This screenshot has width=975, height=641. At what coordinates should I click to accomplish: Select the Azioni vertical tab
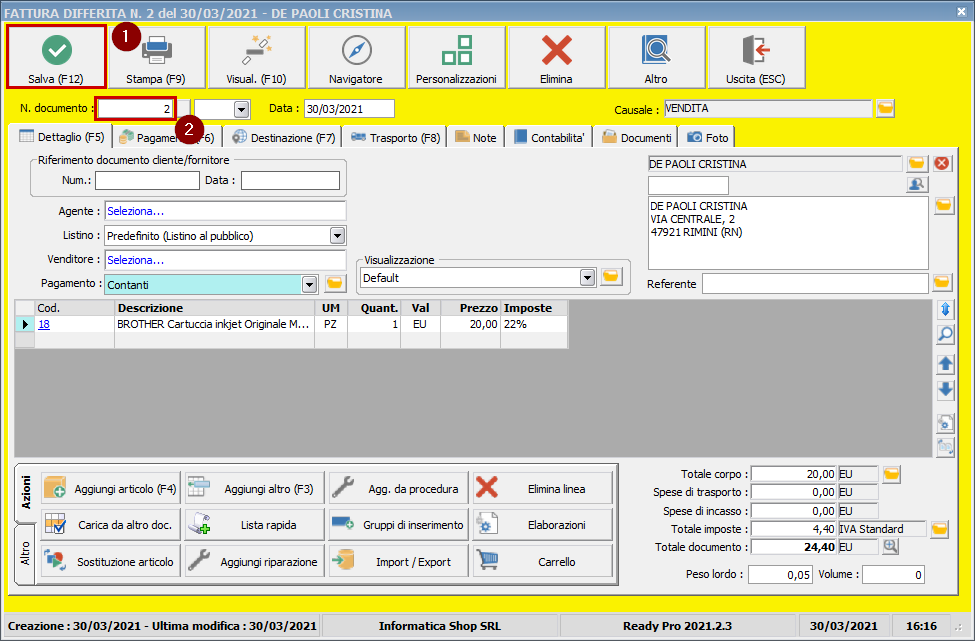(25, 493)
